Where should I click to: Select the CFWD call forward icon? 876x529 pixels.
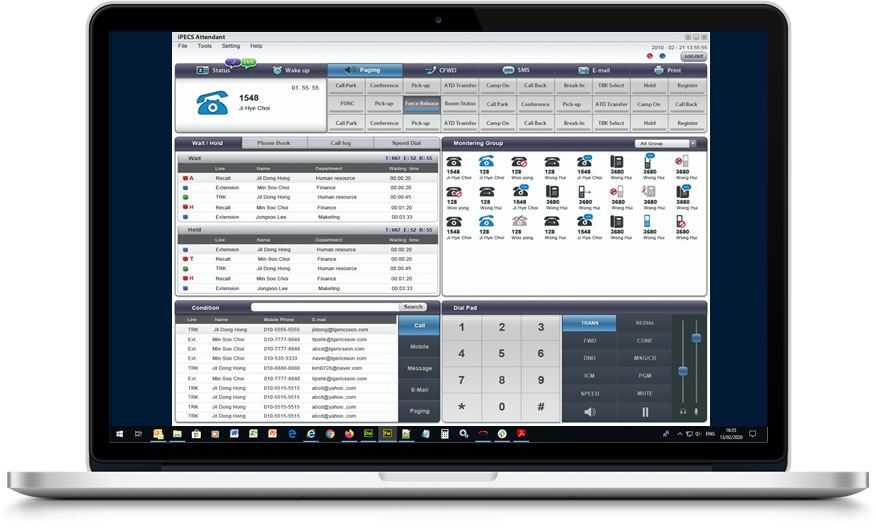429,70
